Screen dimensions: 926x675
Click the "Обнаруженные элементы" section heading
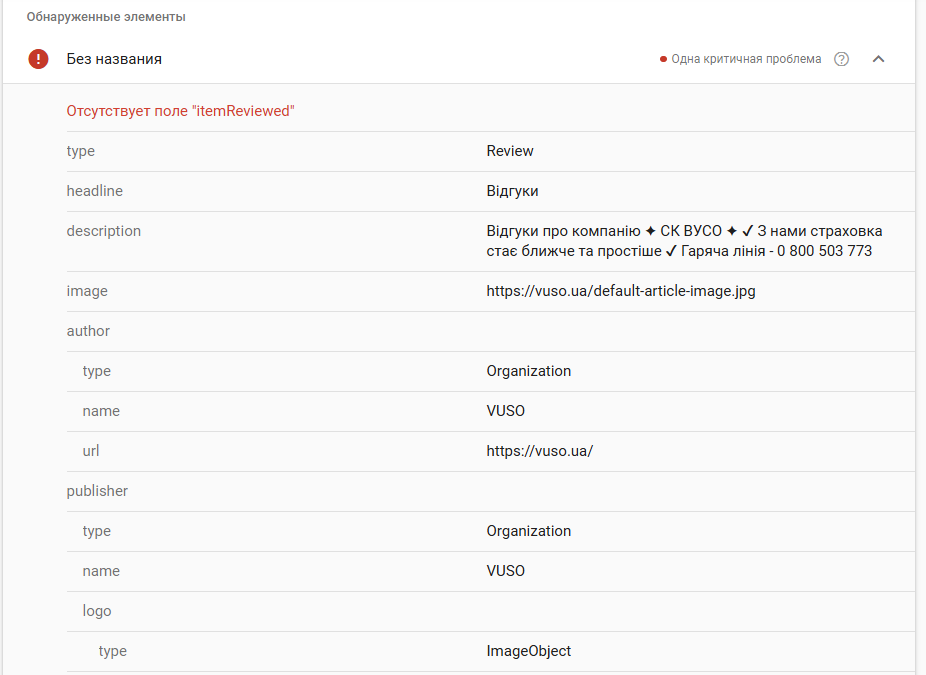tap(106, 17)
